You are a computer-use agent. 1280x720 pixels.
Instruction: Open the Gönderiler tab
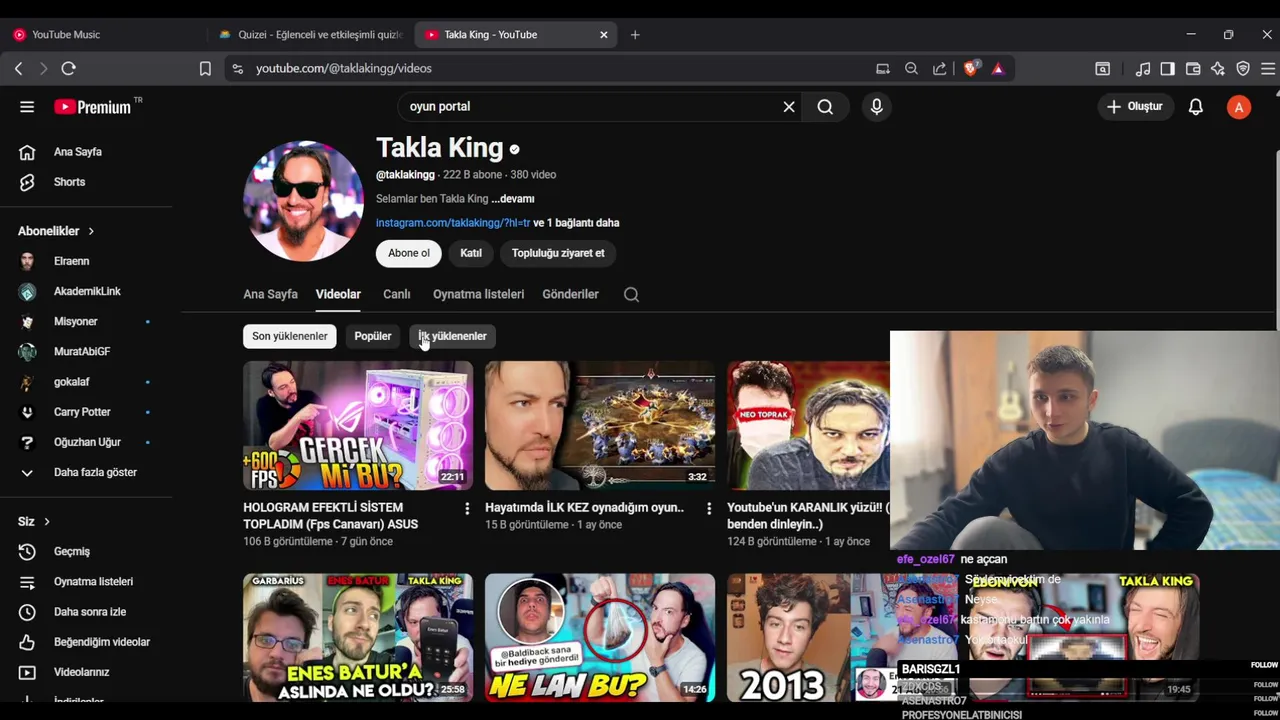[x=570, y=294]
